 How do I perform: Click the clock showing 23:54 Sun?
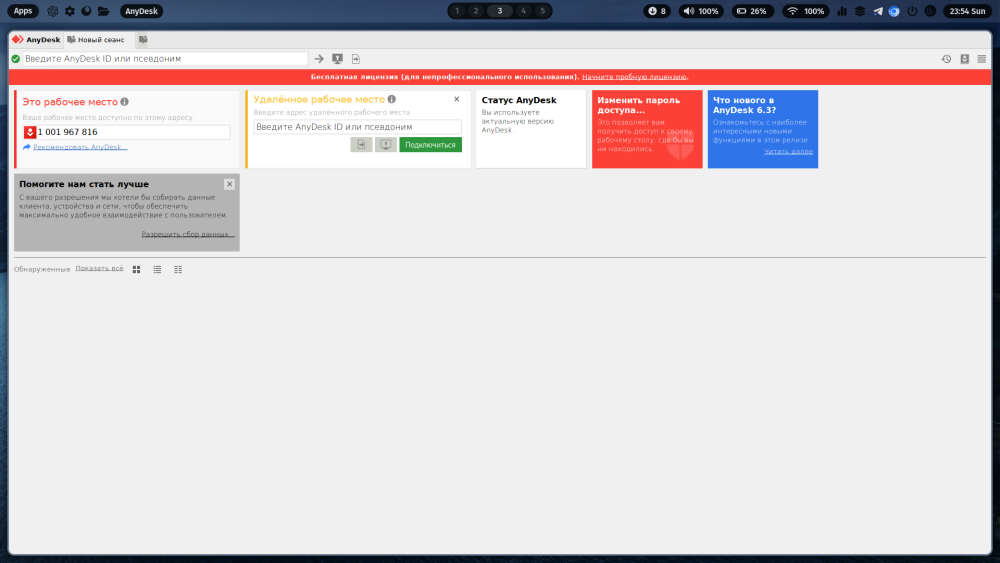967,11
